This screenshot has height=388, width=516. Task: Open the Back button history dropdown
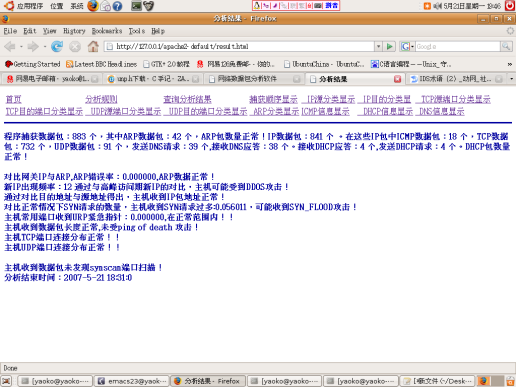pyautogui.click(x=21, y=47)
